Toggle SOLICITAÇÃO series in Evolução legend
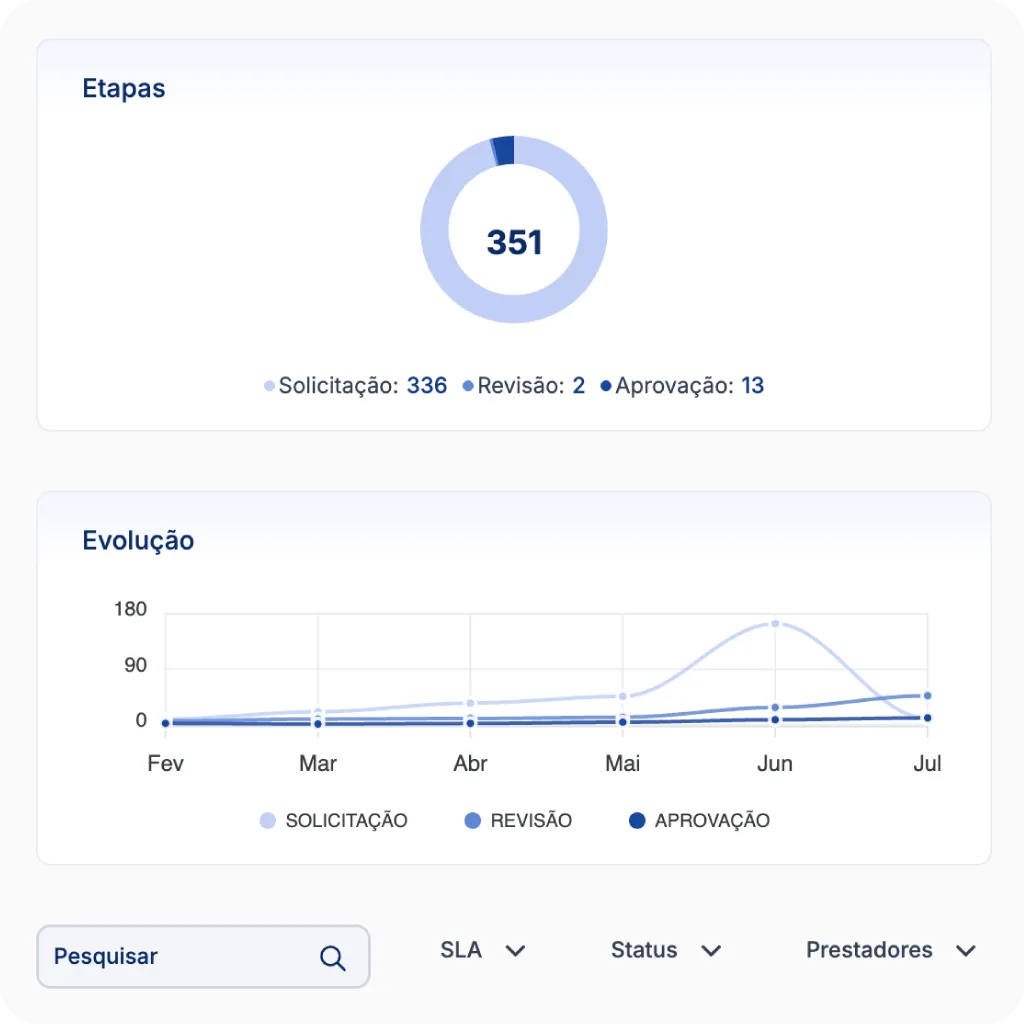The height and width of the screenshot is (1024, 1024). (x=334, y=821)
